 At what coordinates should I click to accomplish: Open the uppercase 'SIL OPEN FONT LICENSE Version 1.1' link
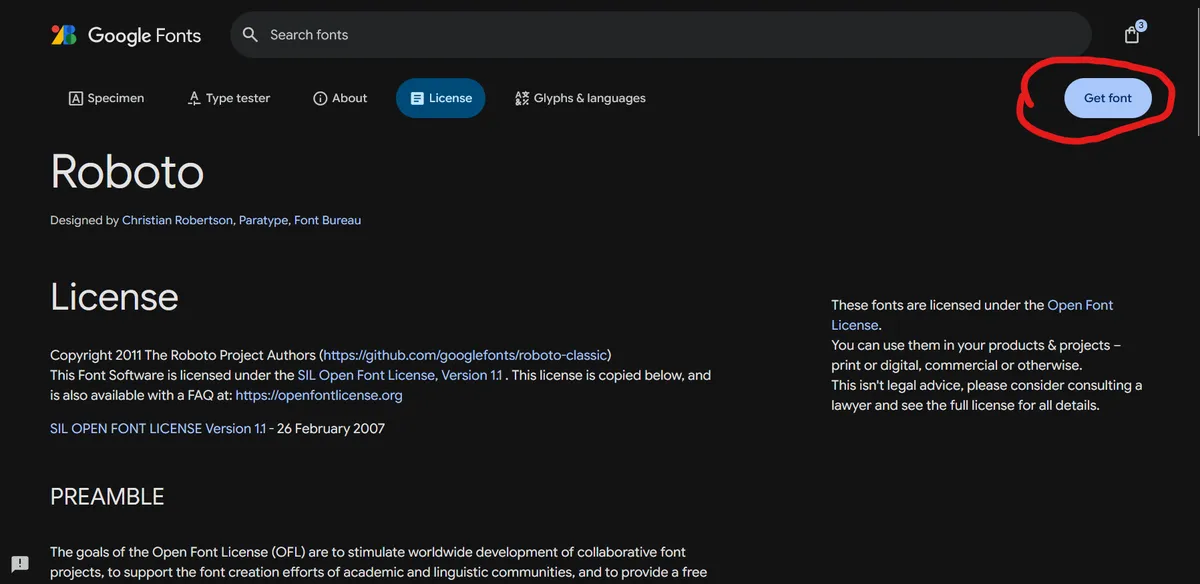pos(158,428)
